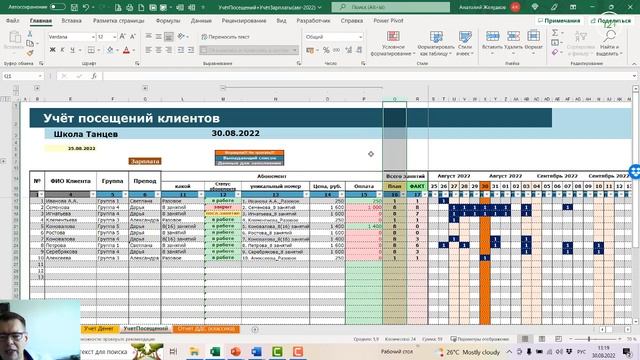
Task: Increase font size with larger A icon
Action: [x=122, y=37]
